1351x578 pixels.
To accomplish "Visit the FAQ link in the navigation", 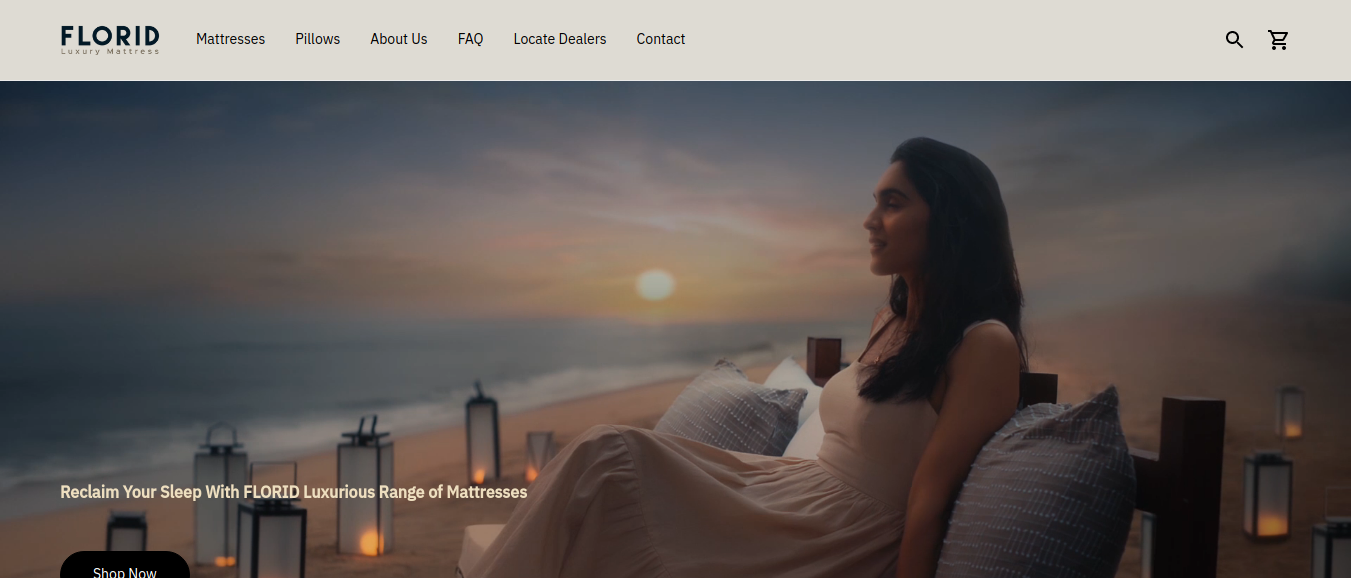I will pyautogui.click(x=470, y=39).
